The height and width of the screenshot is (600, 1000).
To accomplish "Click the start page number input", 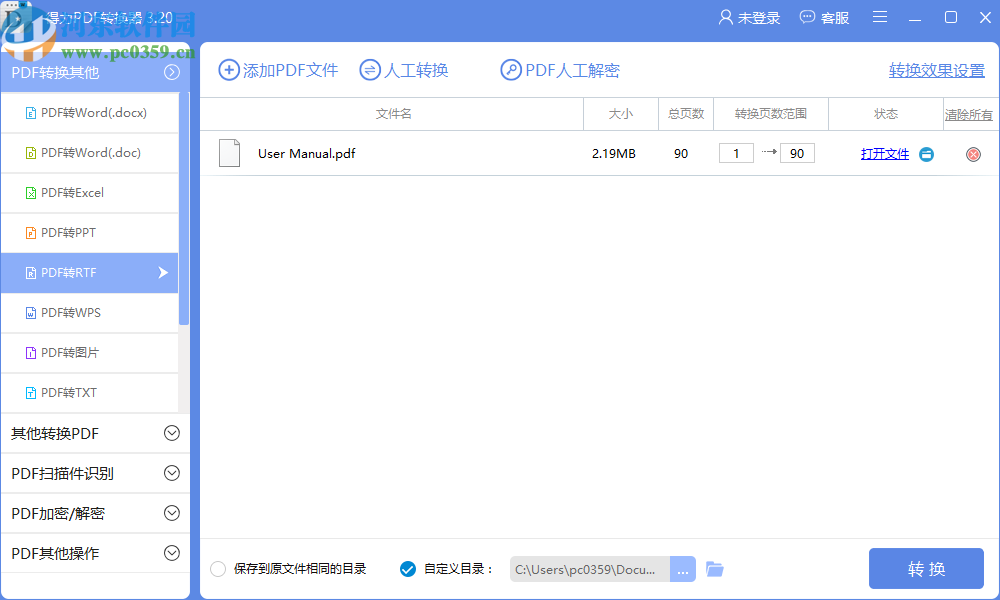I will pos(736,153).
